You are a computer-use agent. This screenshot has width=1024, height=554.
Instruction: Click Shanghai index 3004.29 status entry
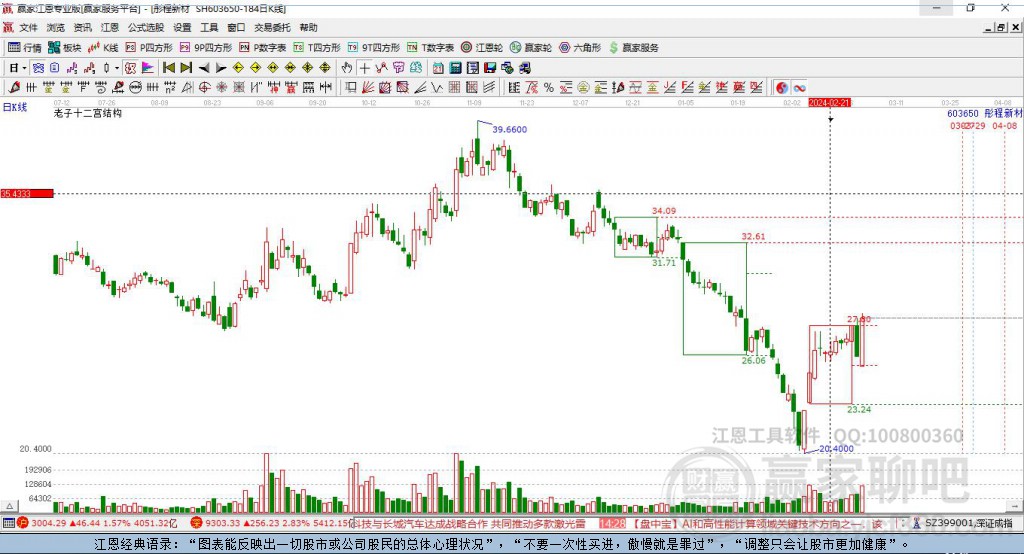click(96, 523)
